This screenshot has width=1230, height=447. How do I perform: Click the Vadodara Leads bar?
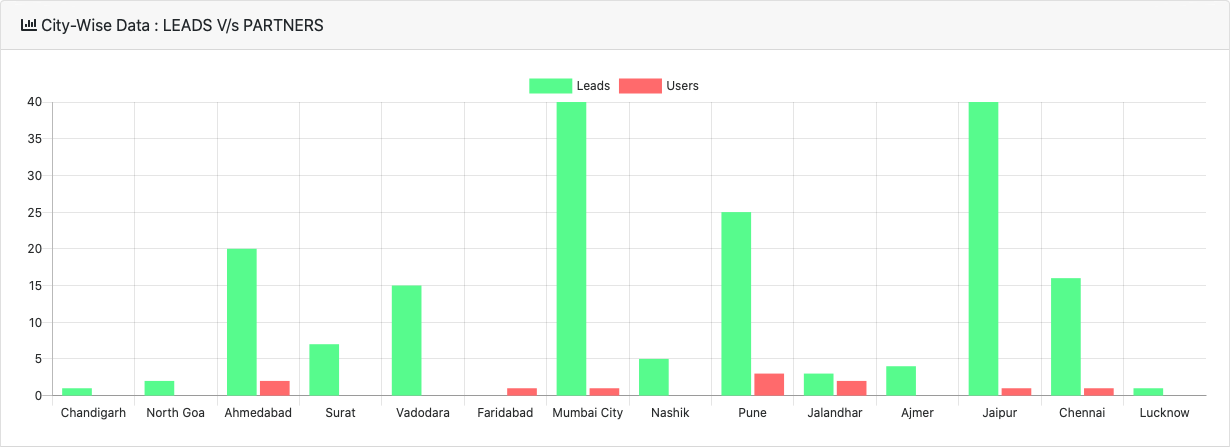407,340
